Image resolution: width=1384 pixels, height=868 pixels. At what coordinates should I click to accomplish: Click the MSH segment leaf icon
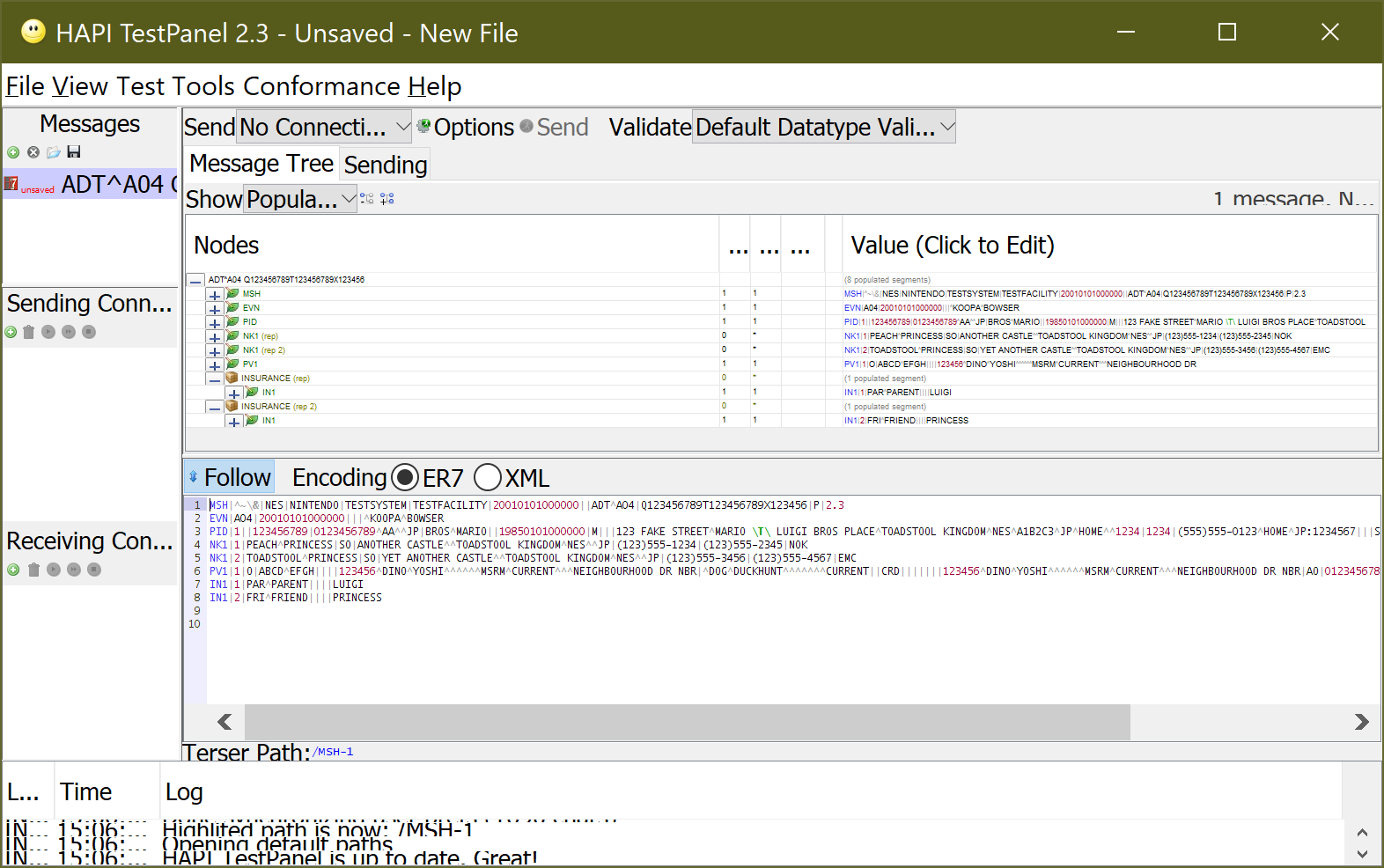[x=232, y=293]
